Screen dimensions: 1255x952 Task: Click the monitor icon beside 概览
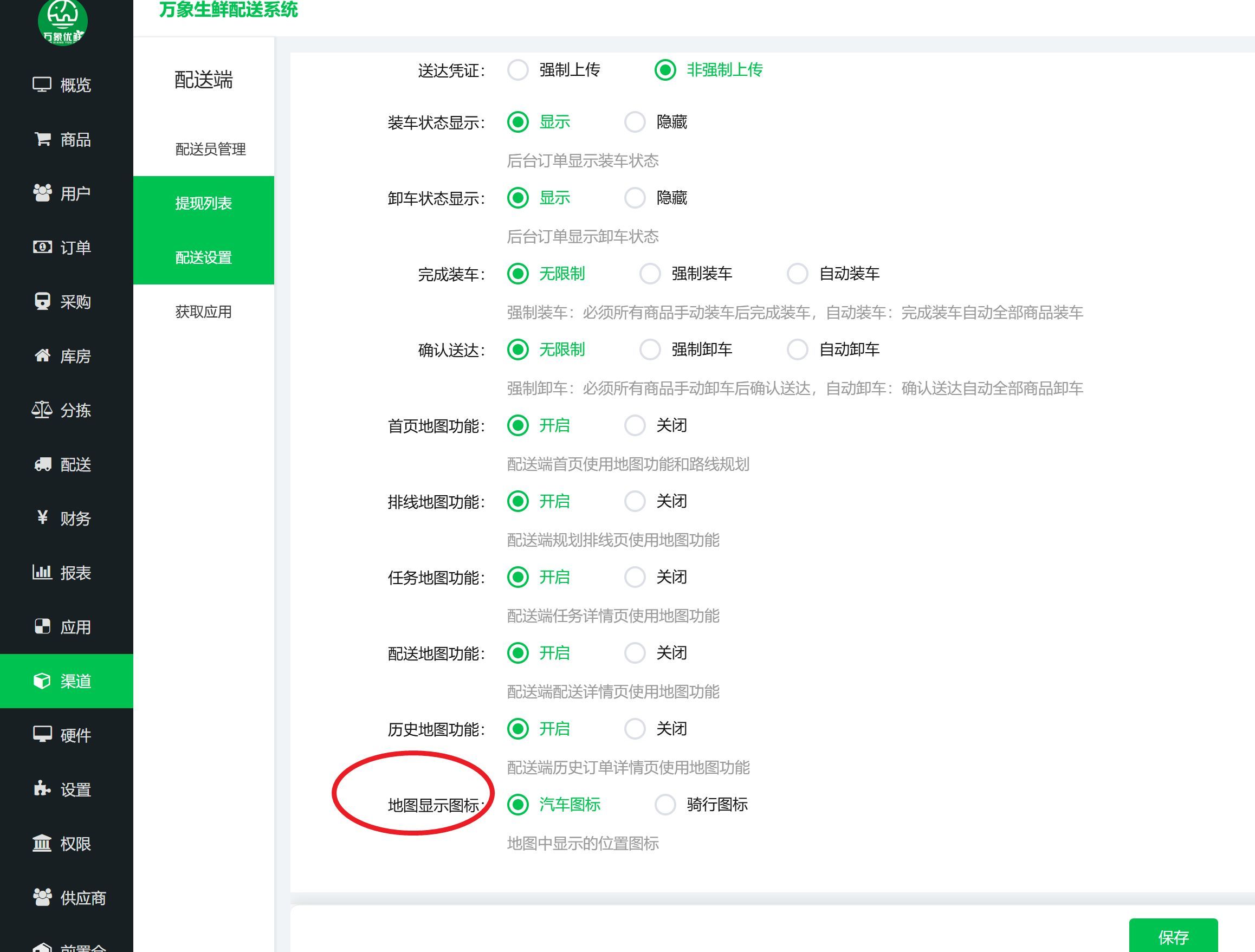[42, 85]
